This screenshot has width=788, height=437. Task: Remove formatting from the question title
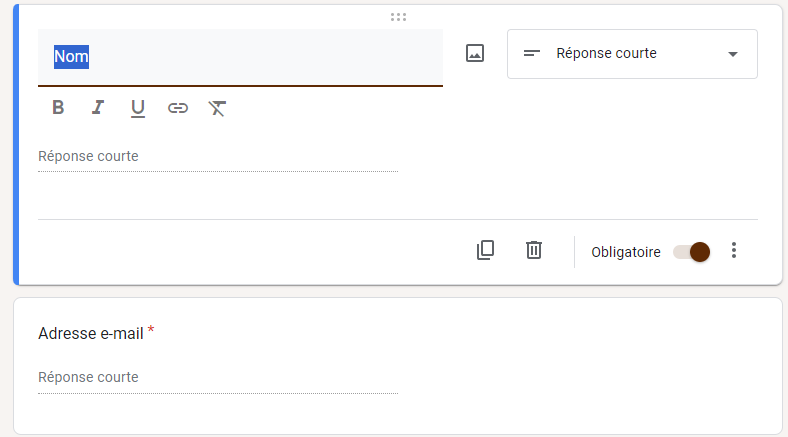tap(217, 108)
